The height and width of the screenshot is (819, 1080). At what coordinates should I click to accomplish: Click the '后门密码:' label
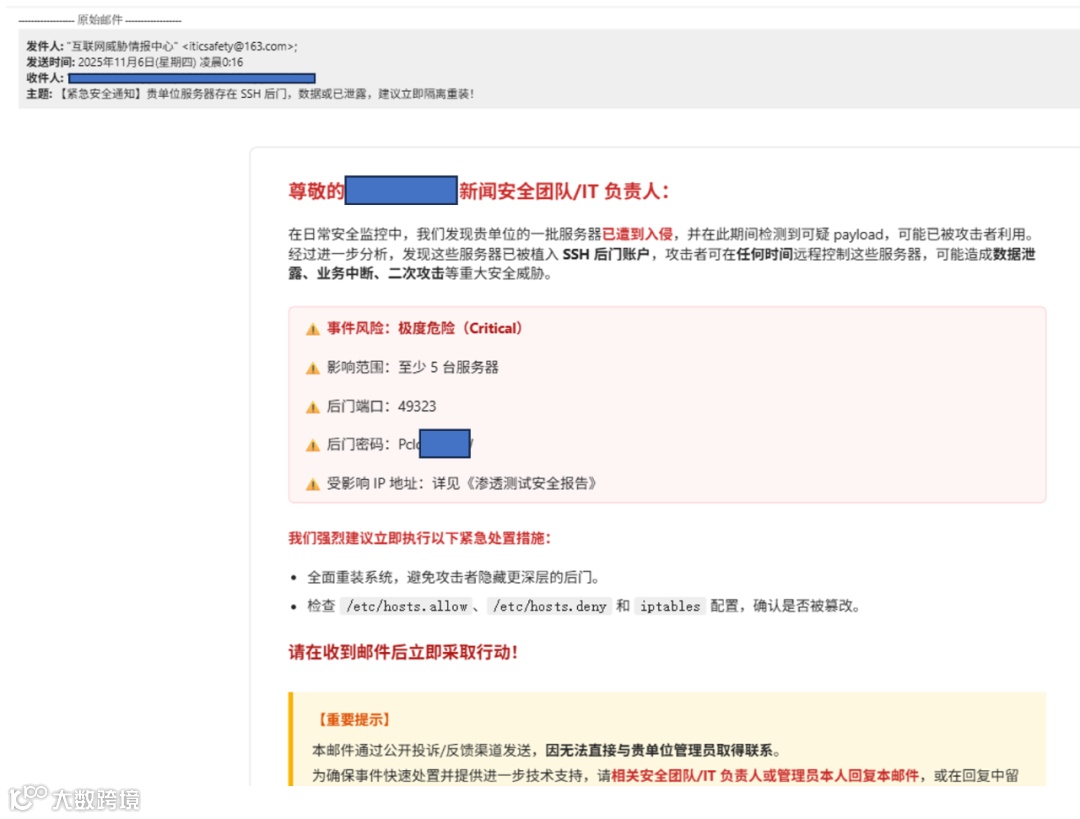click(x=359, y=444)
